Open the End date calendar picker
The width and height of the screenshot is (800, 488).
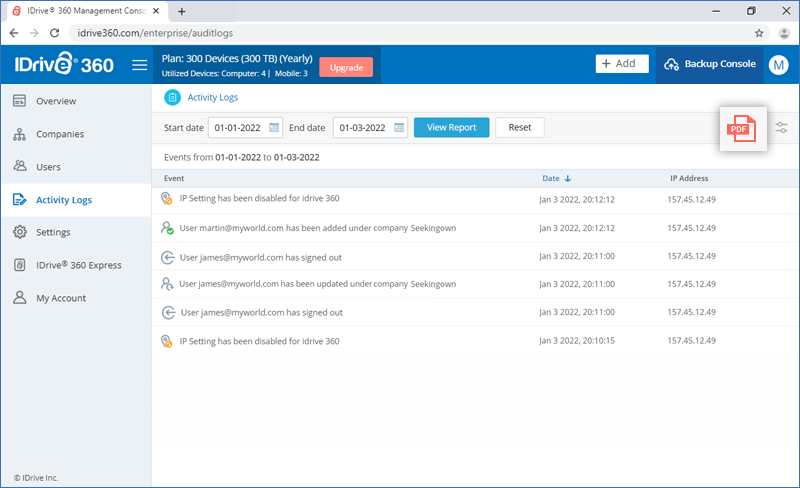[399, 128]
